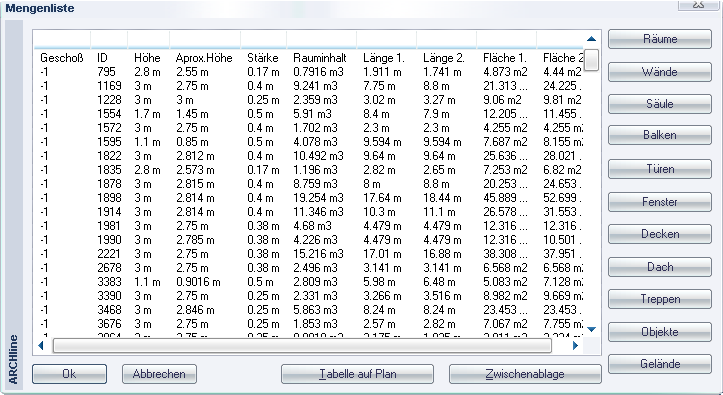This screenshot has height=395, width=723.
Task: Select row with ID 1554
Action: [x=308, y=114]
